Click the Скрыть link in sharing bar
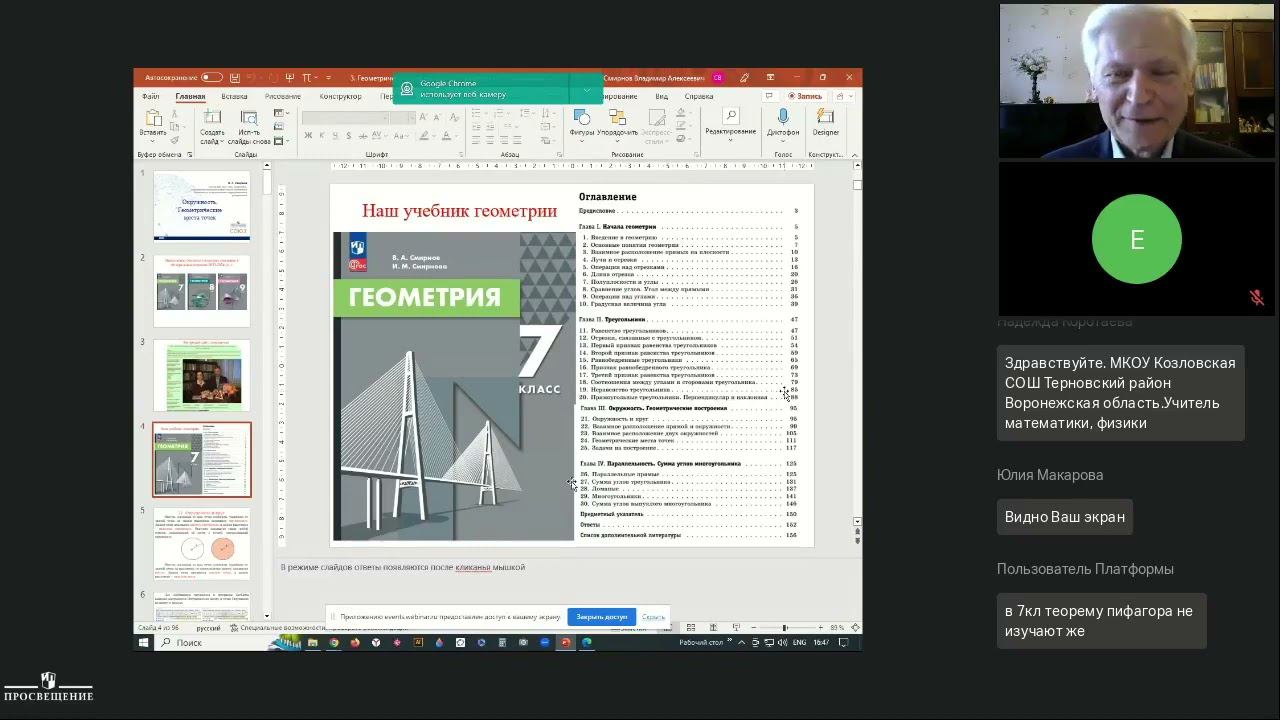Image resolution: width=1280 pixels, height=720 pixels. [653, 617]
